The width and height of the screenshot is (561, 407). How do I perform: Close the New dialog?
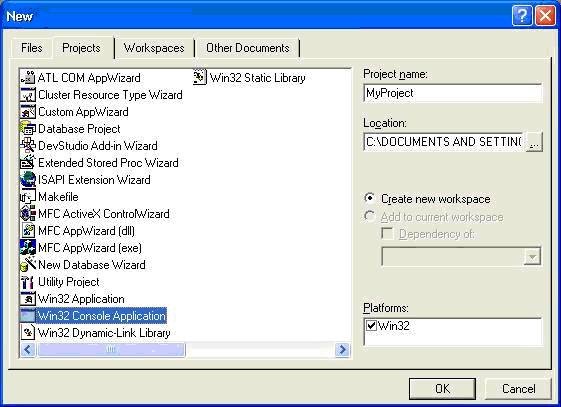545,16
